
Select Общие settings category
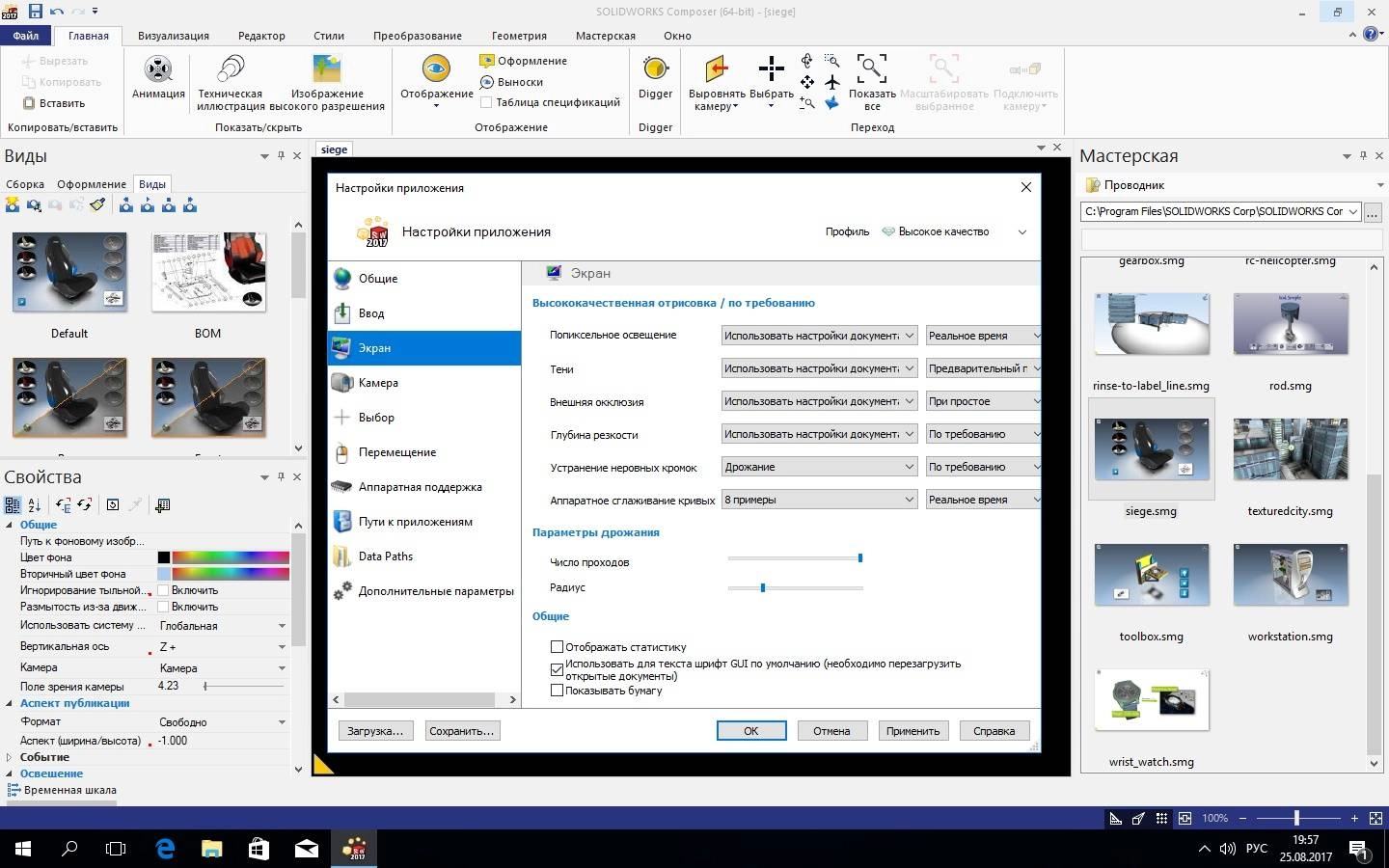(424, 279)
